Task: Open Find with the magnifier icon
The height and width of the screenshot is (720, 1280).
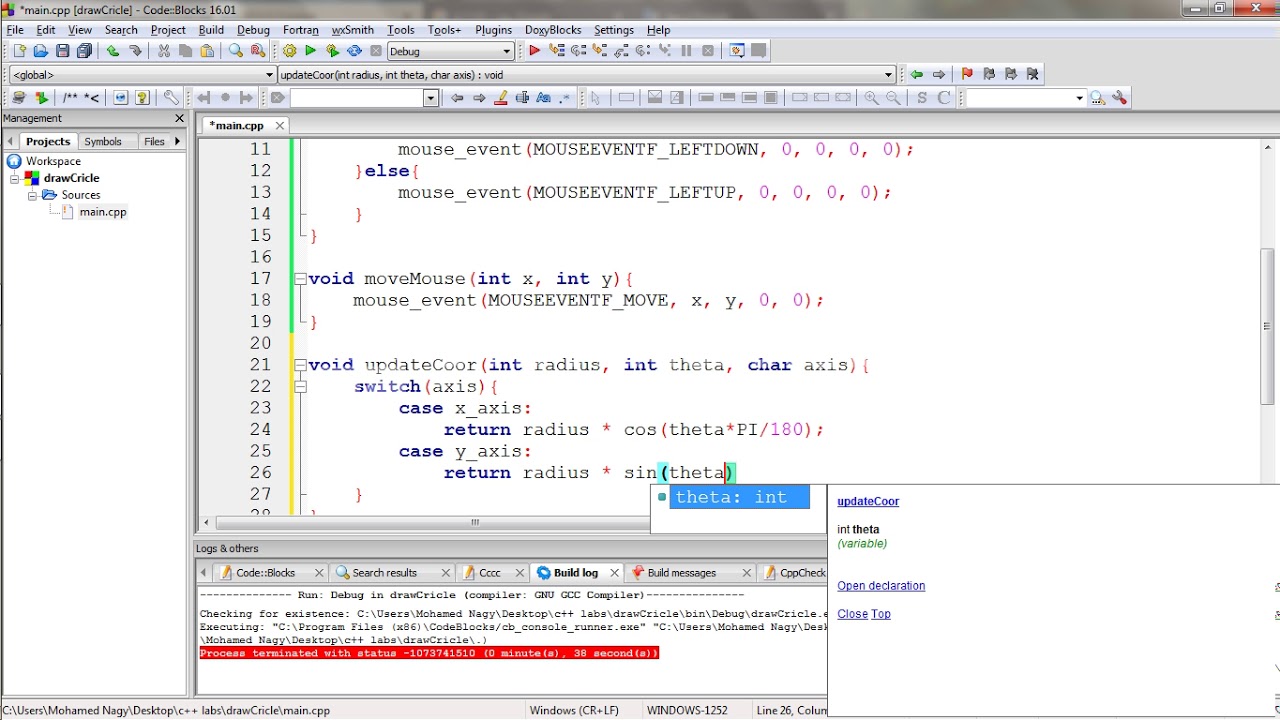Action: click(236, 51)
